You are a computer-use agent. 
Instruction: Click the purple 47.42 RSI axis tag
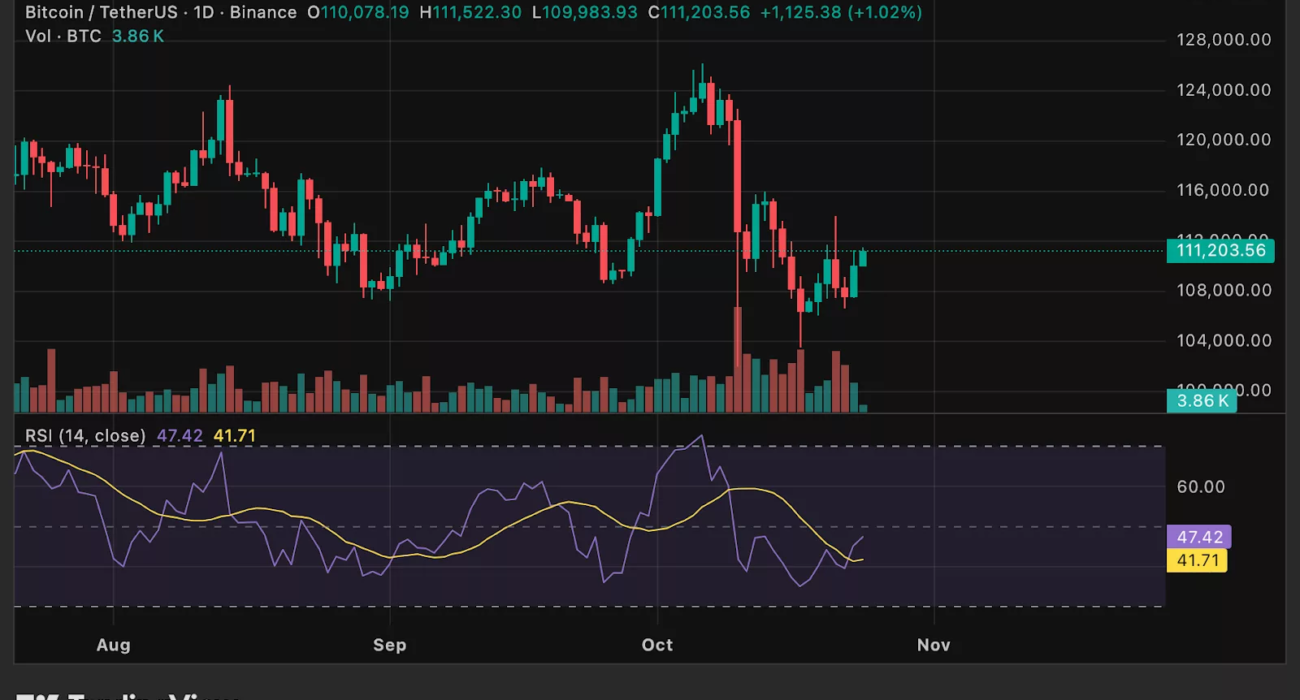[1199, 537]
